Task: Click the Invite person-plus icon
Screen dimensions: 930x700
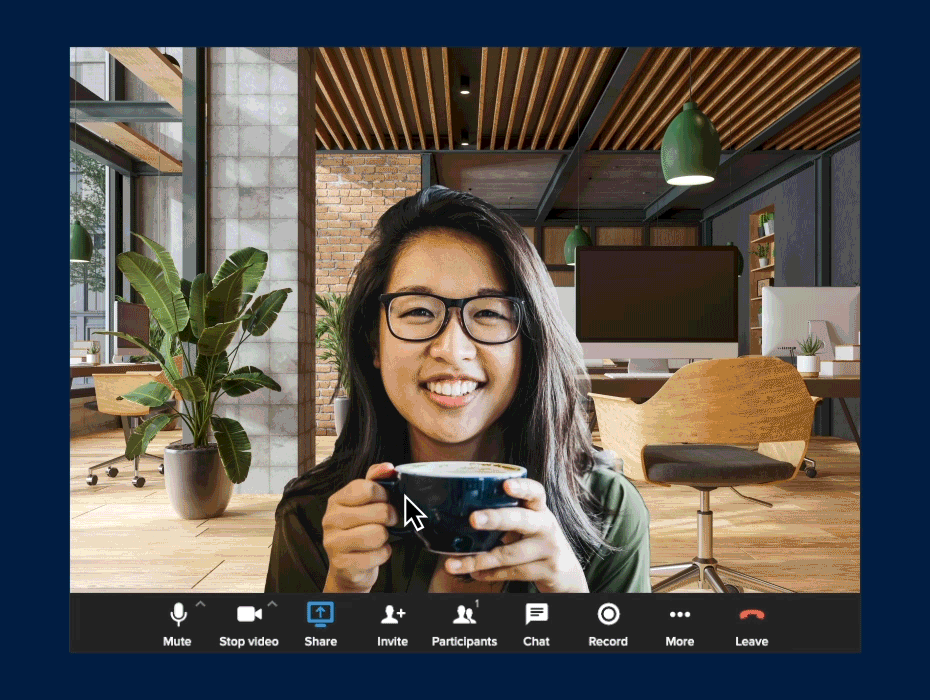Action: (392, 614)
